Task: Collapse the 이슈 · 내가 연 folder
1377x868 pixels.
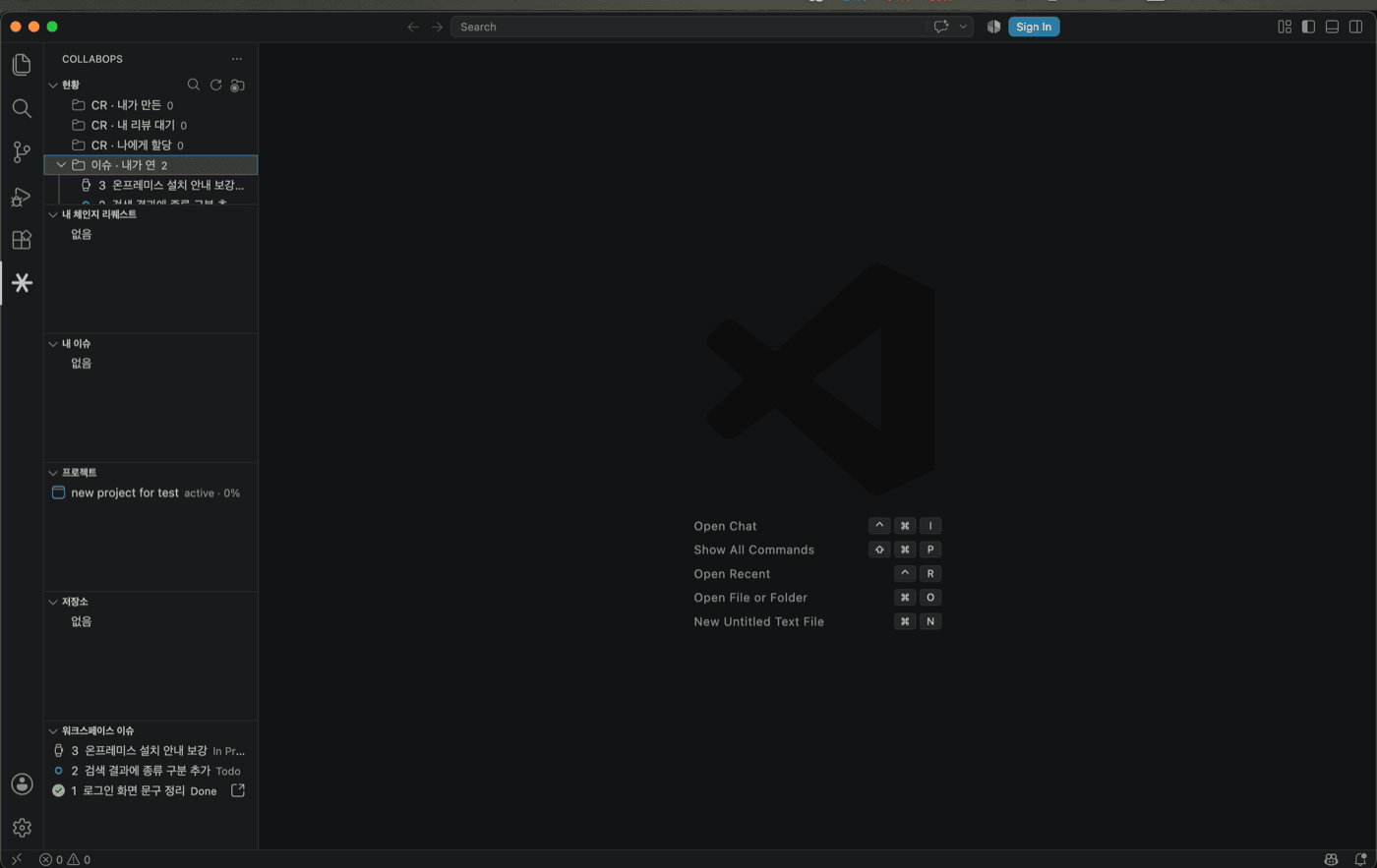Action: 61,165
